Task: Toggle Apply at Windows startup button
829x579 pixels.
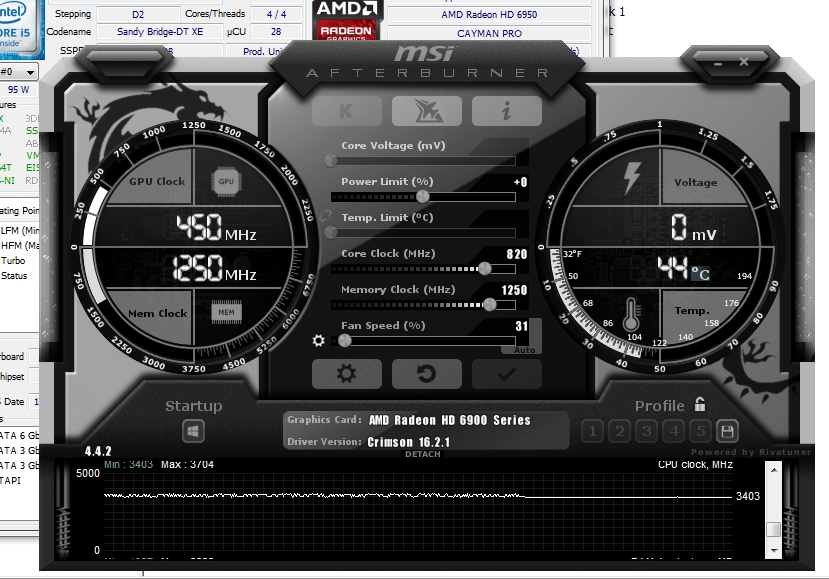Action: pyautogui.click(x=193, y=431)
